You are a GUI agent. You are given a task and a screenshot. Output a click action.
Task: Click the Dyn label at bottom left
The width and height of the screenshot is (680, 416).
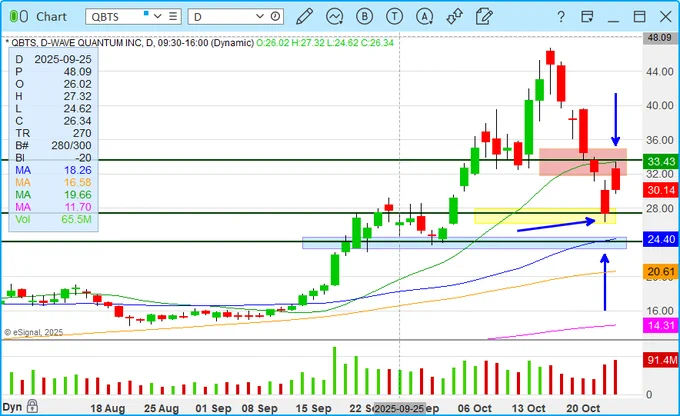pos(13,407)
